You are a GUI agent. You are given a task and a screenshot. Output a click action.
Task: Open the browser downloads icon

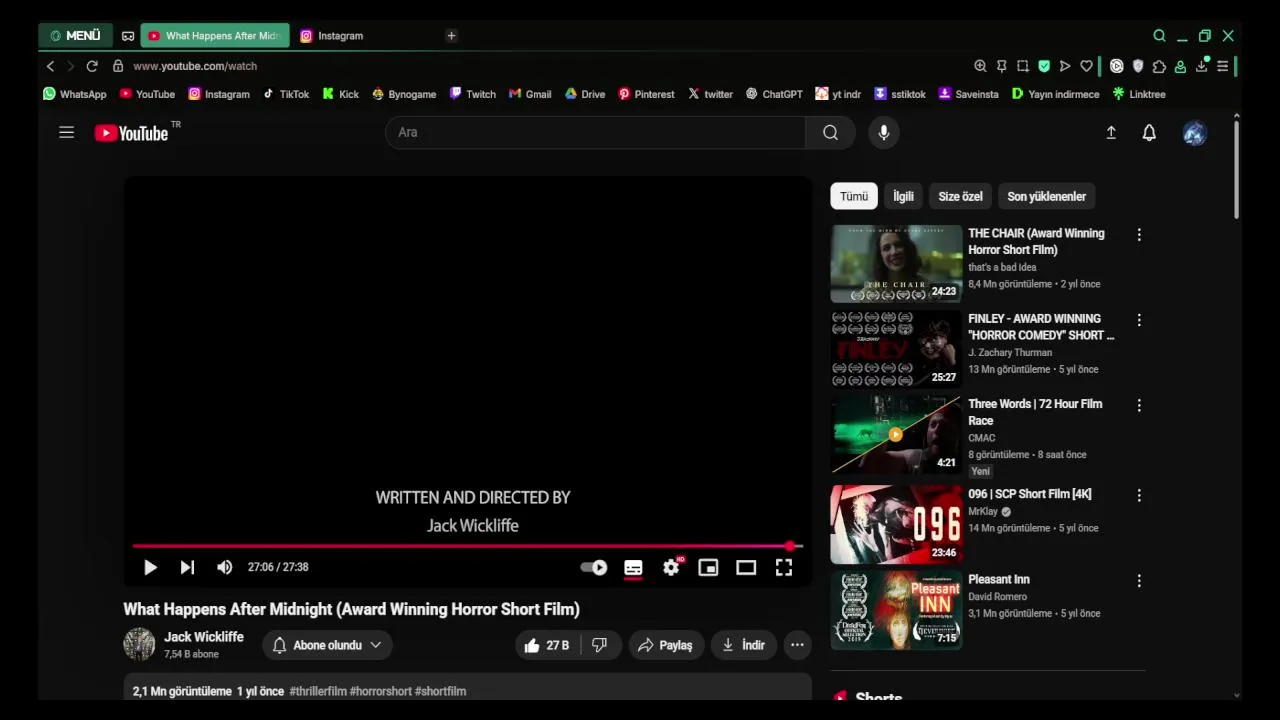[x=1202, y=66]
